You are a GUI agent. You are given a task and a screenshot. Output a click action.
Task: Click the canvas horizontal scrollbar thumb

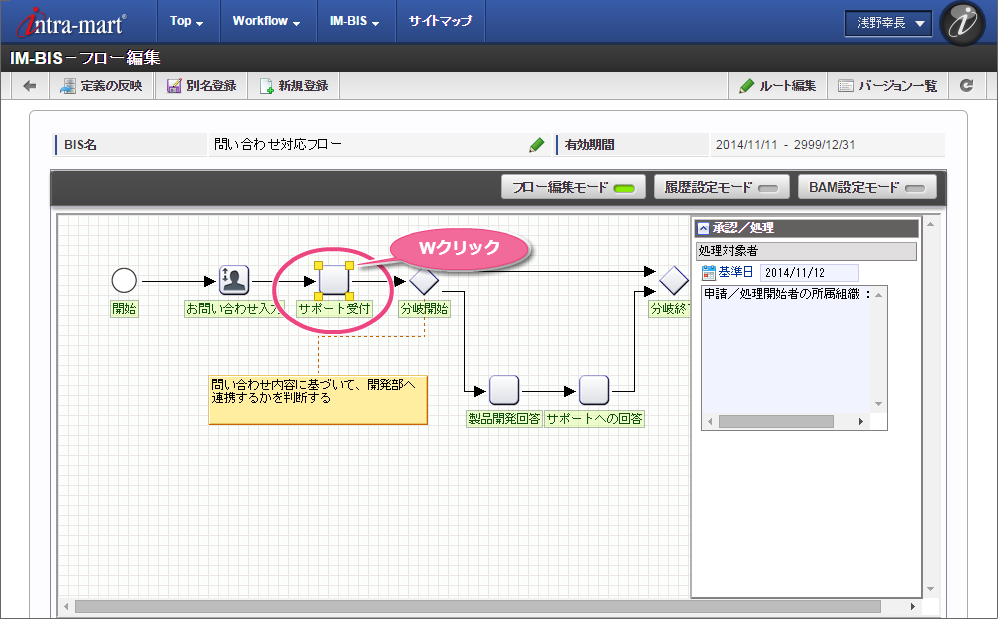coord(477,607)
